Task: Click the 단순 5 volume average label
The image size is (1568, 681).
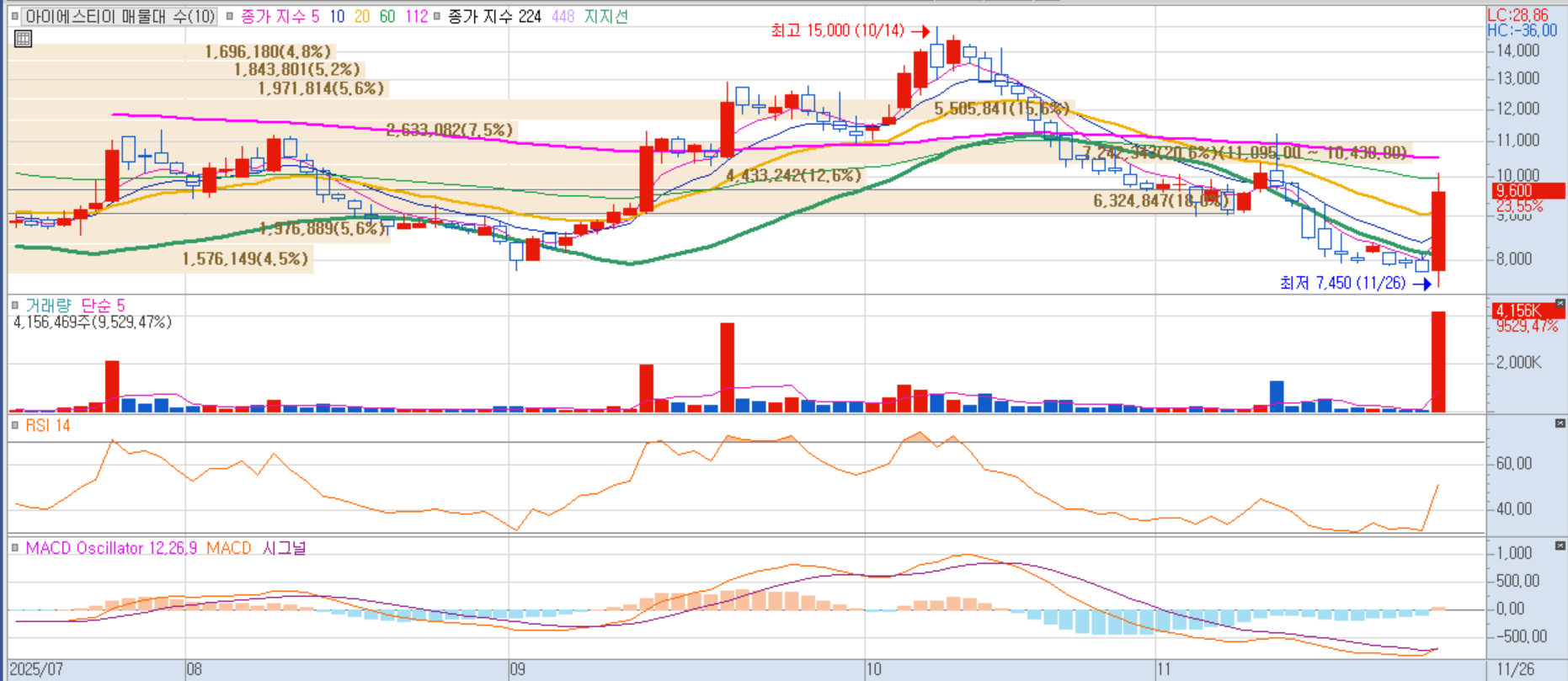Action: 103,305
